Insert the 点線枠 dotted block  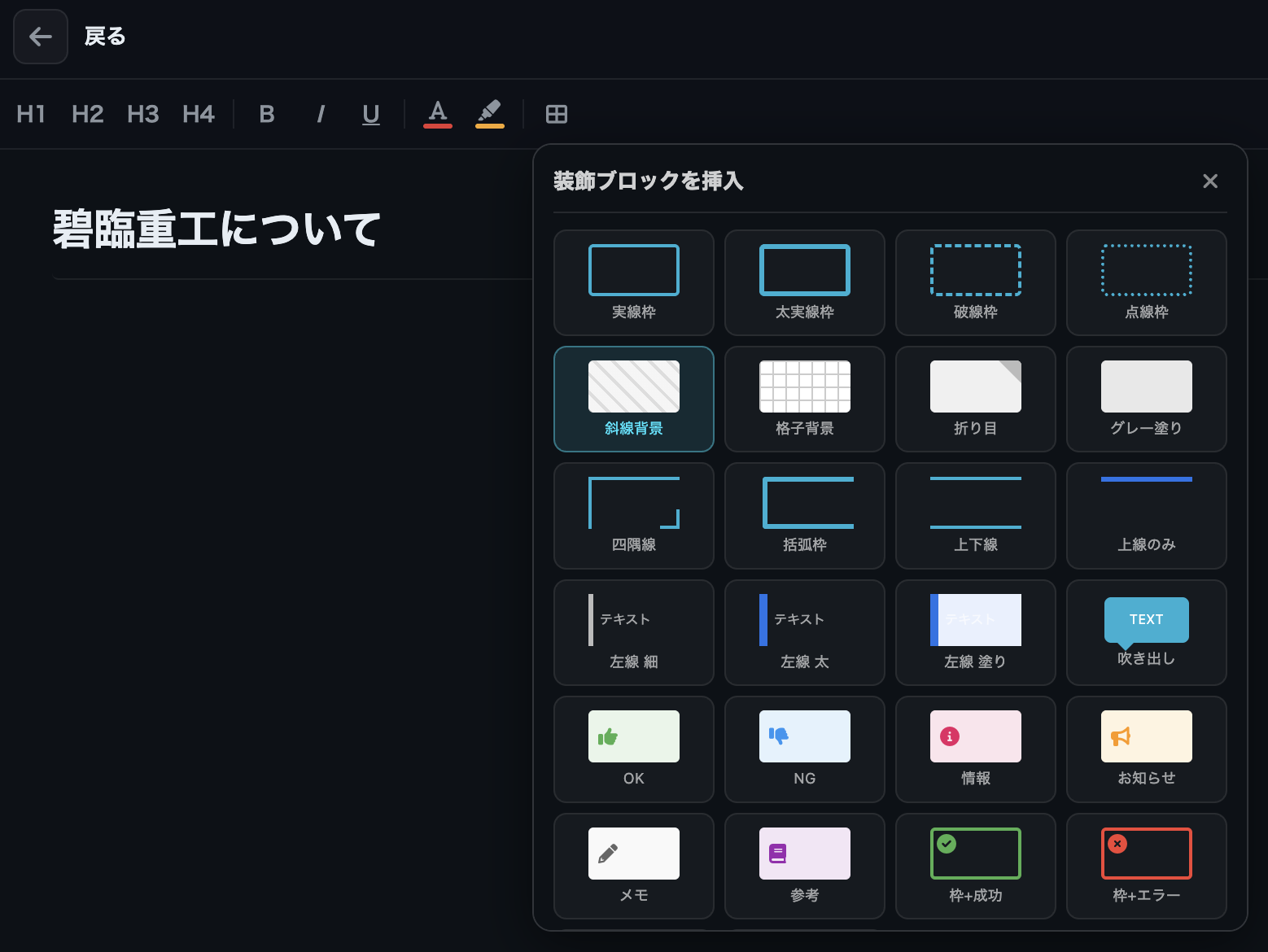tap(1147, 282)
